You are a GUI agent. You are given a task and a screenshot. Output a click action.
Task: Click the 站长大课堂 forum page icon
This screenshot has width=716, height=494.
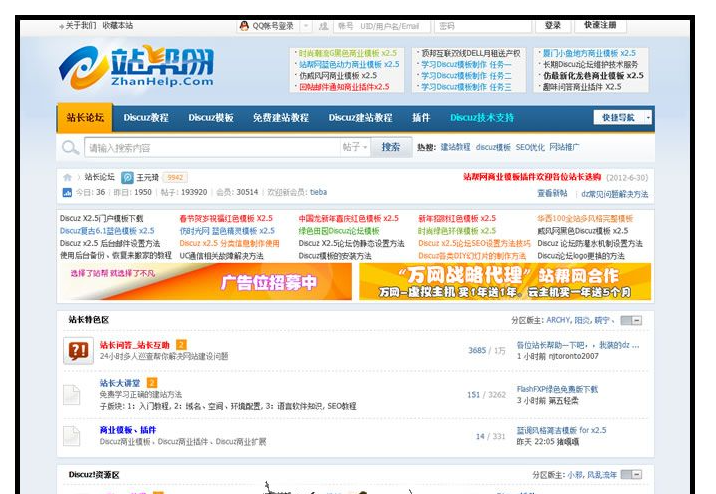pyautogui.click(x=71, y=395)
